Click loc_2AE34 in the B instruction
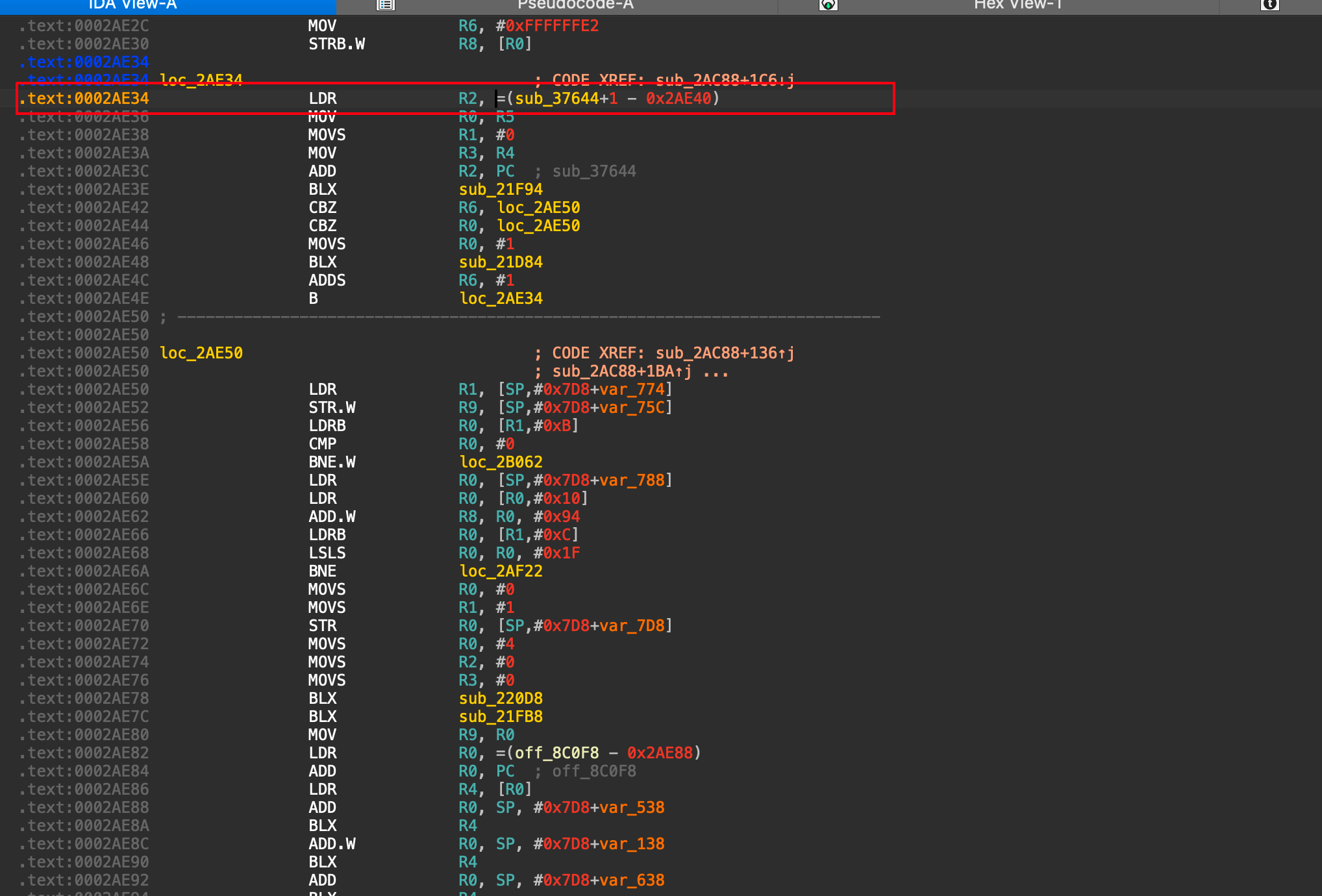The image size is (1322, 896). pos(501,299)
